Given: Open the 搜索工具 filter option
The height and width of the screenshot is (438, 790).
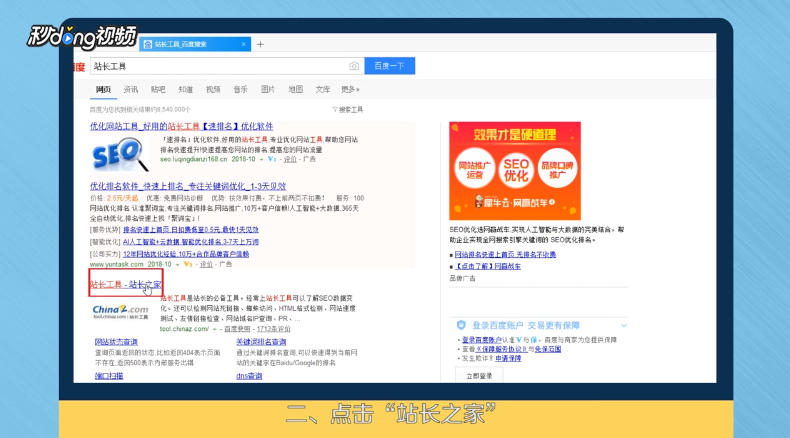Looking at the screenshot, I should (x=348, y=109).
